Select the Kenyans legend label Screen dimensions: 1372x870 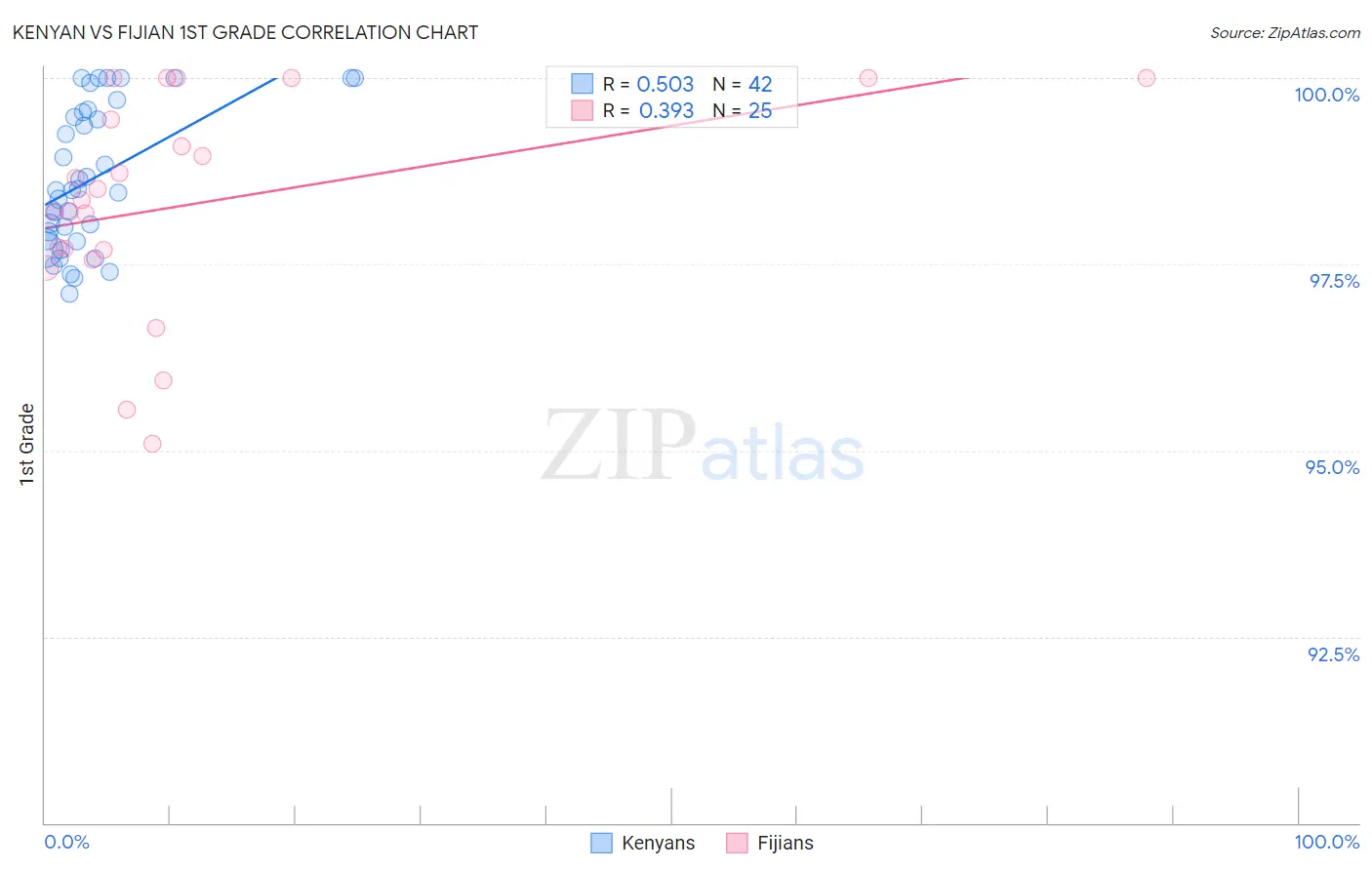click(659, 843)
